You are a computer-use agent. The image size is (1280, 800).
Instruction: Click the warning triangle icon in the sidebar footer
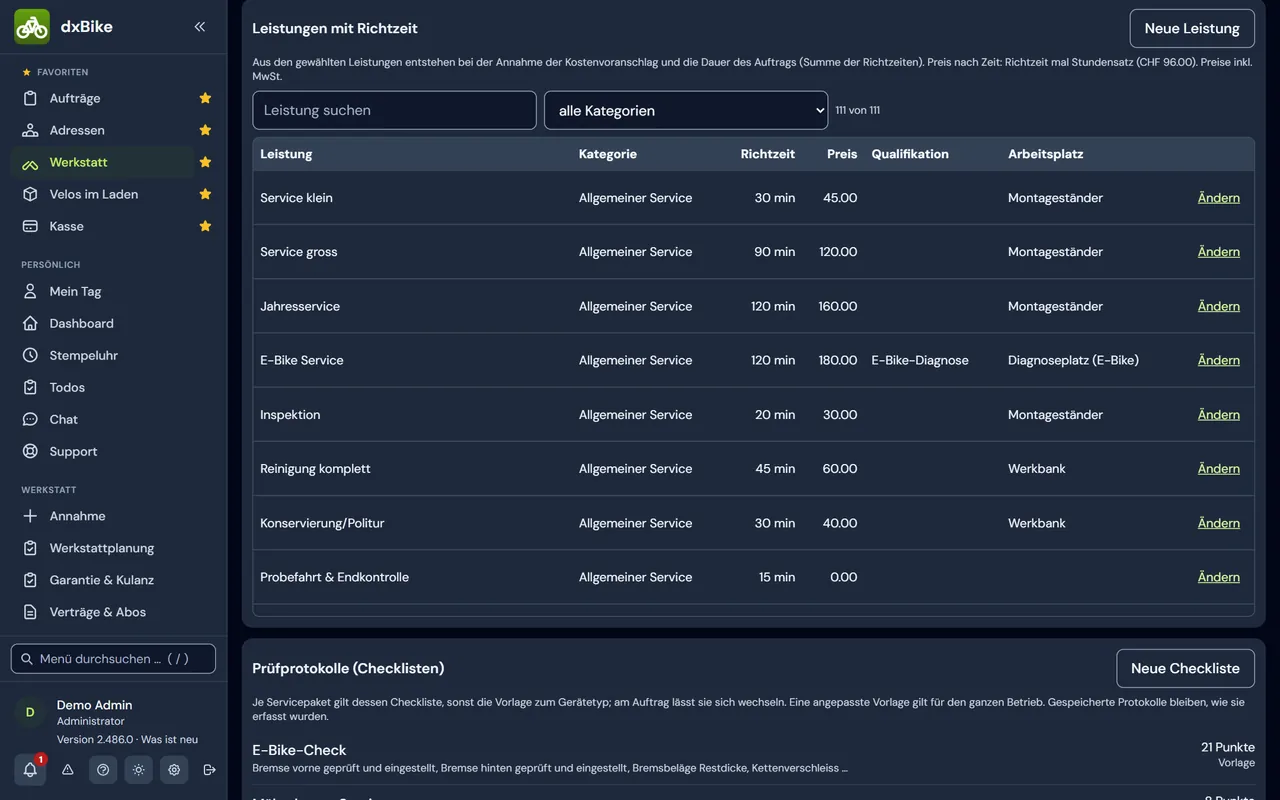68,770
